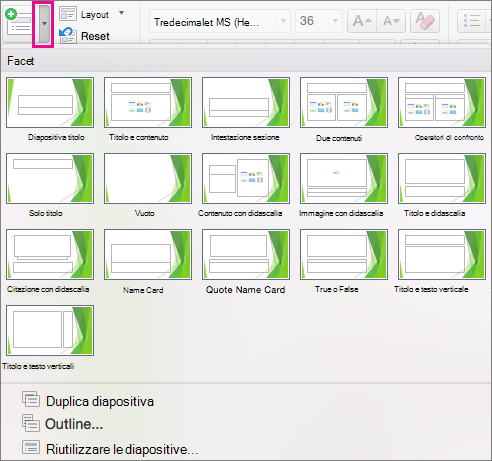Select the Quote Name Card layout
This screenshot has height=461, width=492.
click(x=246, y=255)
